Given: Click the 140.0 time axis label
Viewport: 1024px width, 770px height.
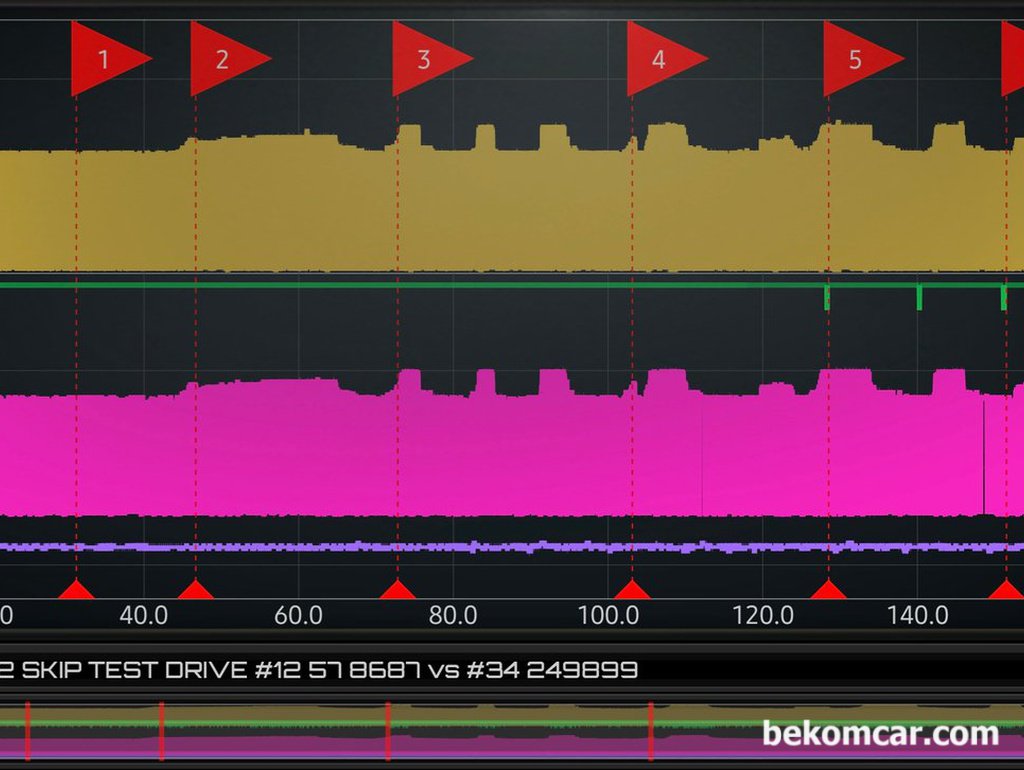Looking at the screenshot, I should coord(918,615).
